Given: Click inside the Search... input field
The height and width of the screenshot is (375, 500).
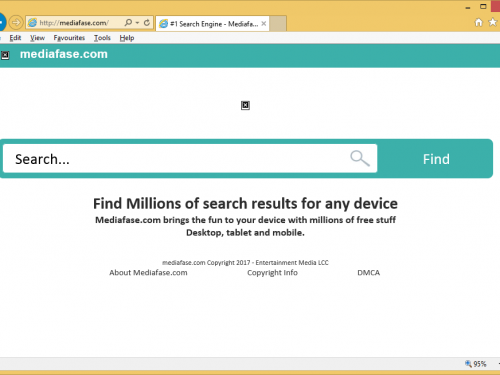Looking at the screenshot, I should point(190,158).
